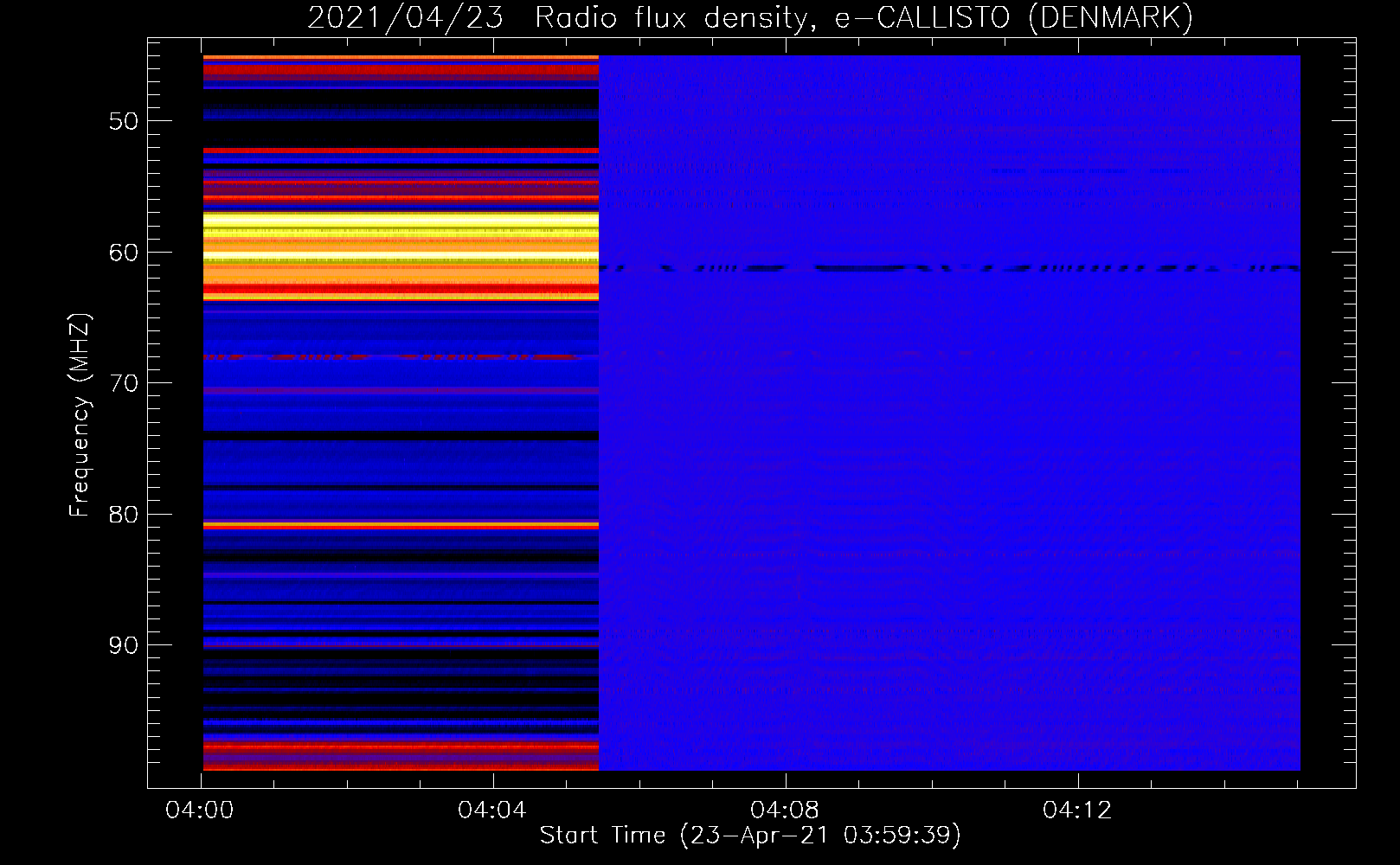The width and height of the screenshot is (1400, 865).
Task: Click the bright yellow band near 58 MHz
Action: [x=401, y=223]
